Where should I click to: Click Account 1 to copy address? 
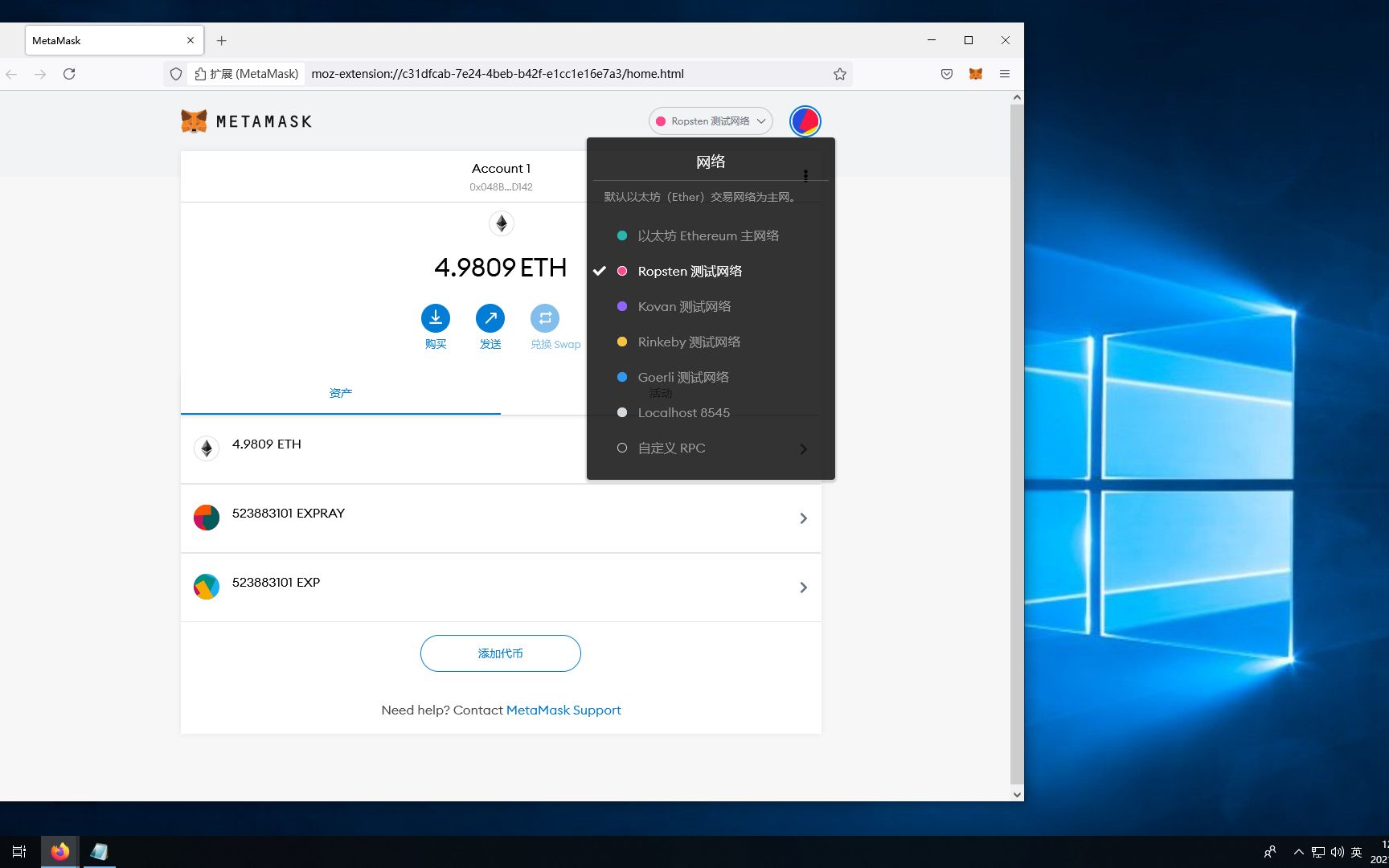click(x=501, y=176)
